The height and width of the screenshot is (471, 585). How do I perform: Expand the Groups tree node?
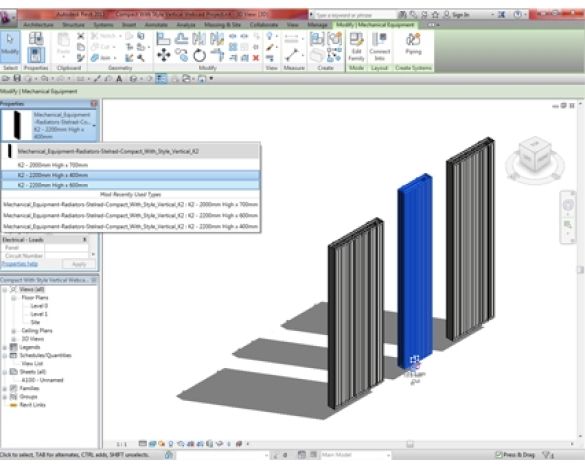[x=4, y=397]
